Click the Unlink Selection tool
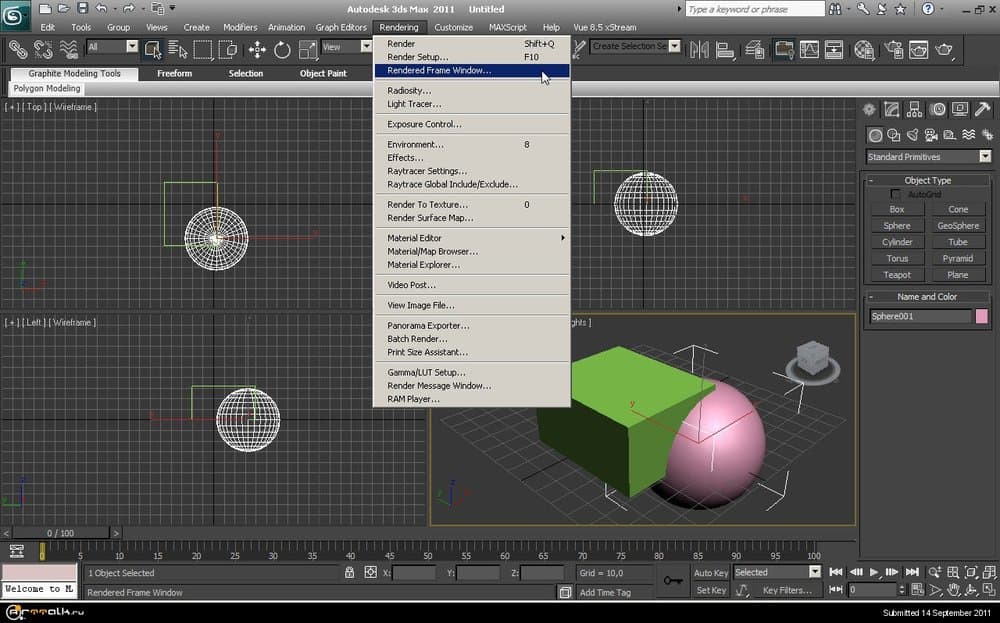 43,49
